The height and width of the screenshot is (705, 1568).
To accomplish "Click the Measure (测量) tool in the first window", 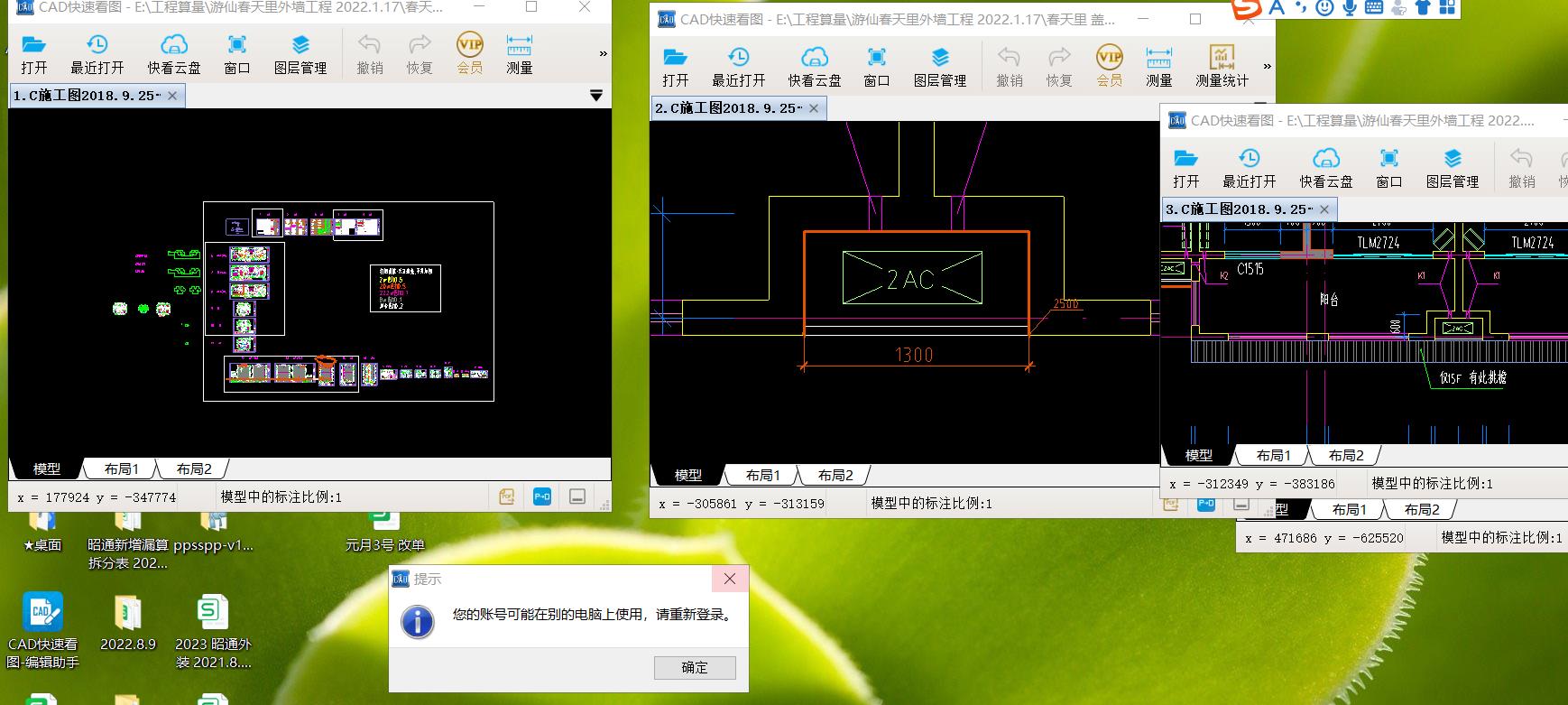I will (519, 53).
